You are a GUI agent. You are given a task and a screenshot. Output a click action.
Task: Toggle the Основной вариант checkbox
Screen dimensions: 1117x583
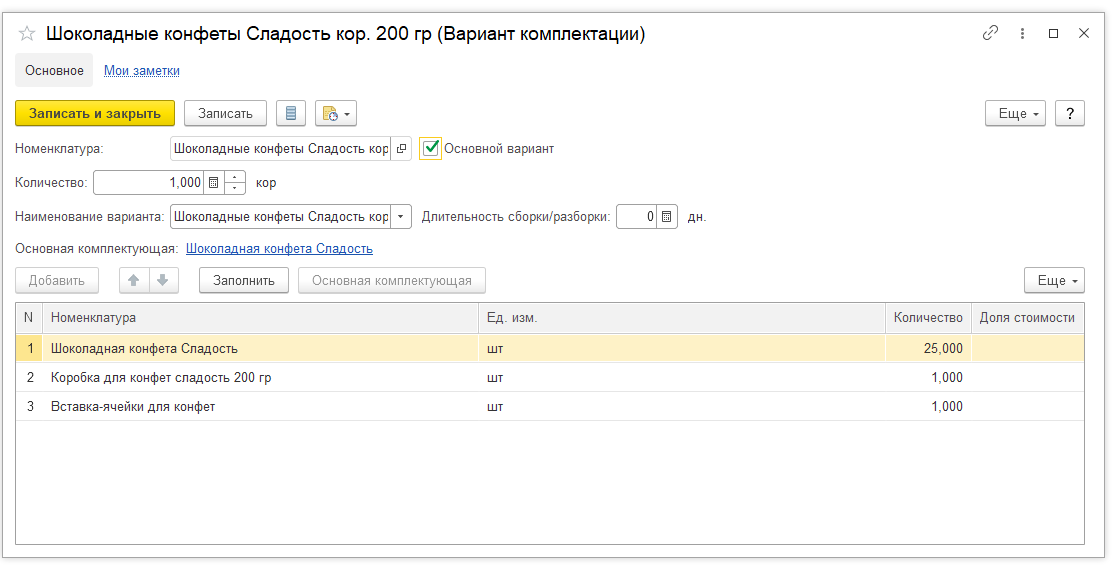430,148
